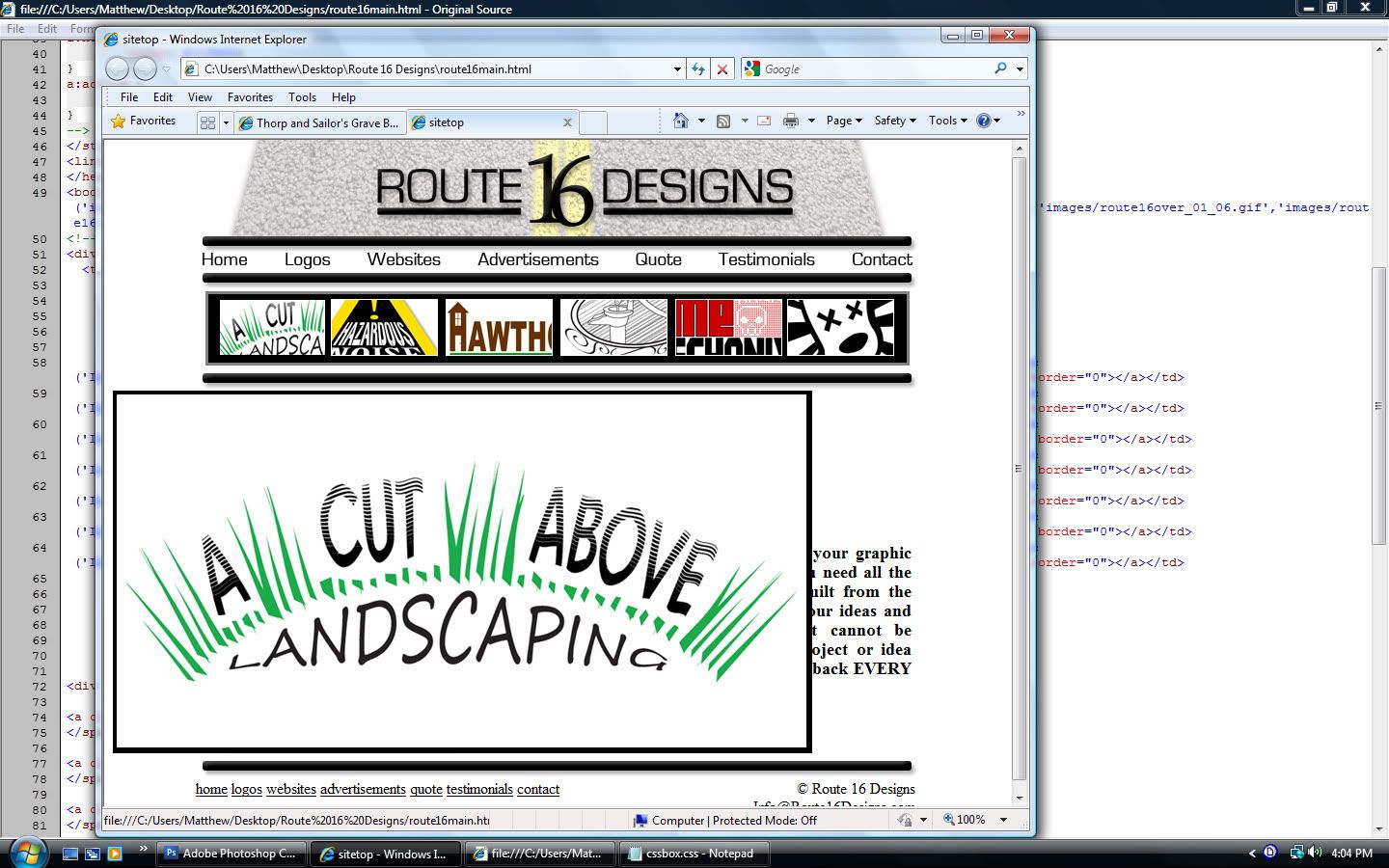The width and height of the screenshot is (1389, 868).
Task: Switch to cssbox.css Notepad in the taskbar
Action: pos(694,854)
